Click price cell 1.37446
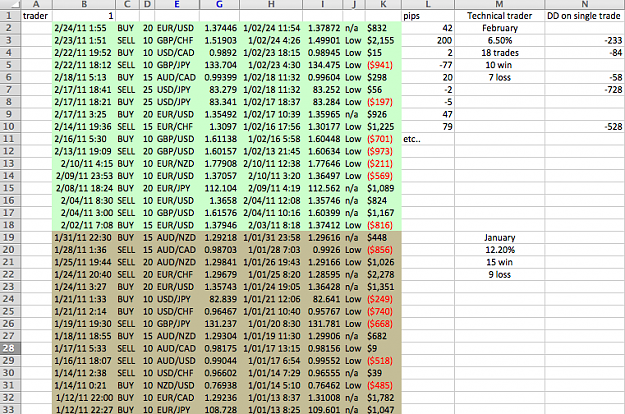The image size is (625, 414). pos(219,28)
